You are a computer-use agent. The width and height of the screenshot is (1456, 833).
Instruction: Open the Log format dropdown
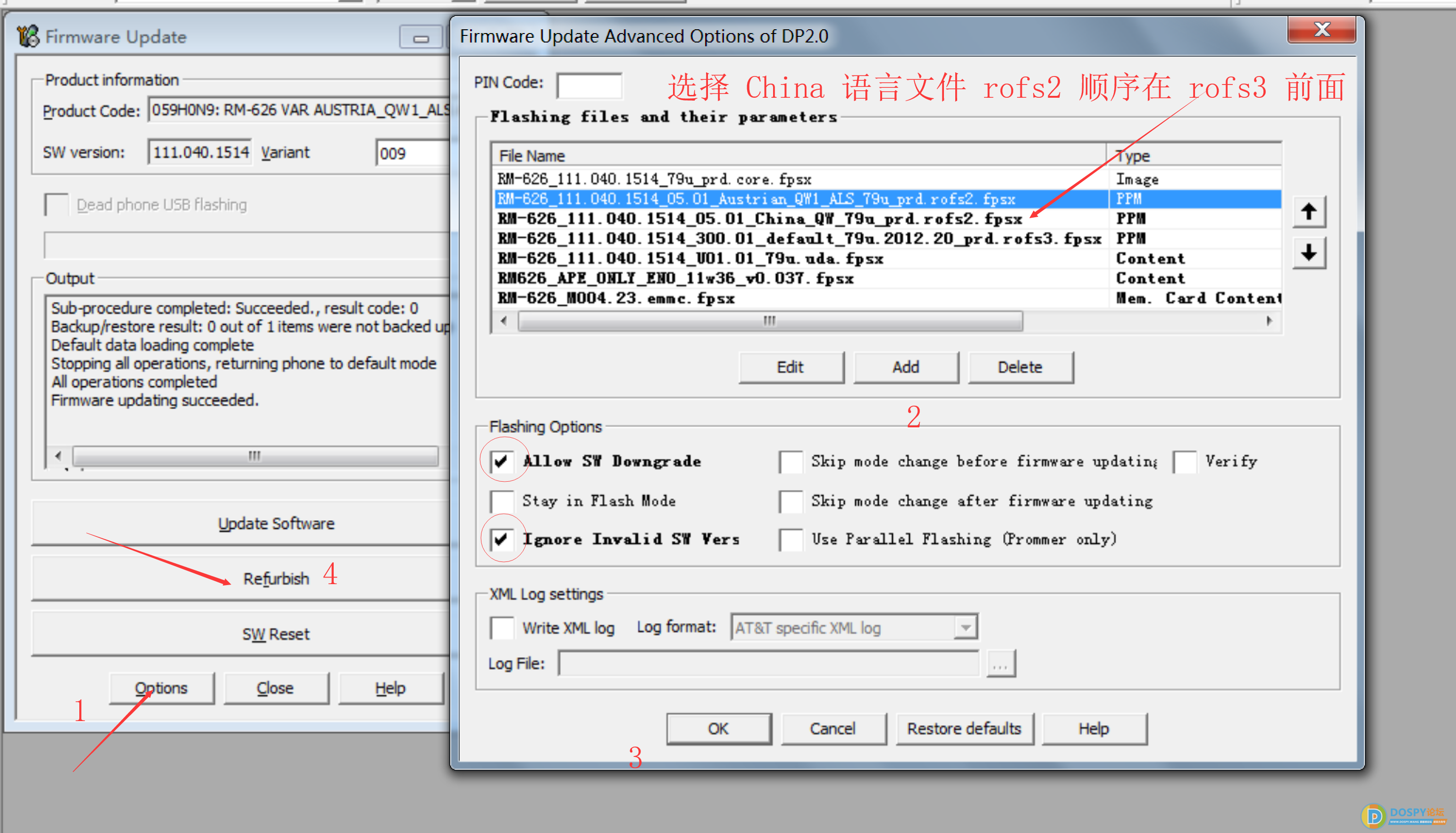965,628
